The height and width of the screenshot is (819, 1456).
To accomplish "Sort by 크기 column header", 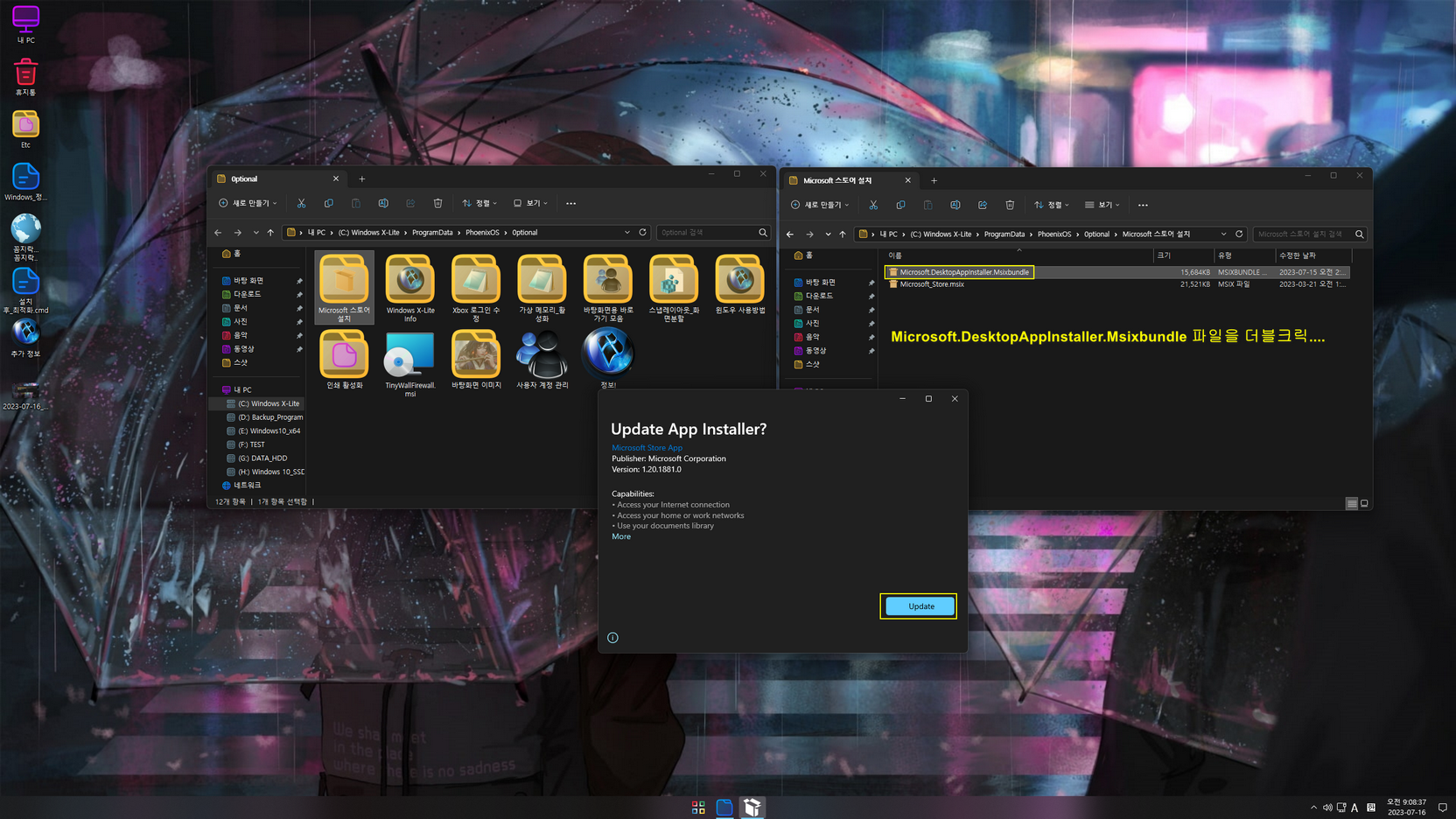I will point(1181,255).
